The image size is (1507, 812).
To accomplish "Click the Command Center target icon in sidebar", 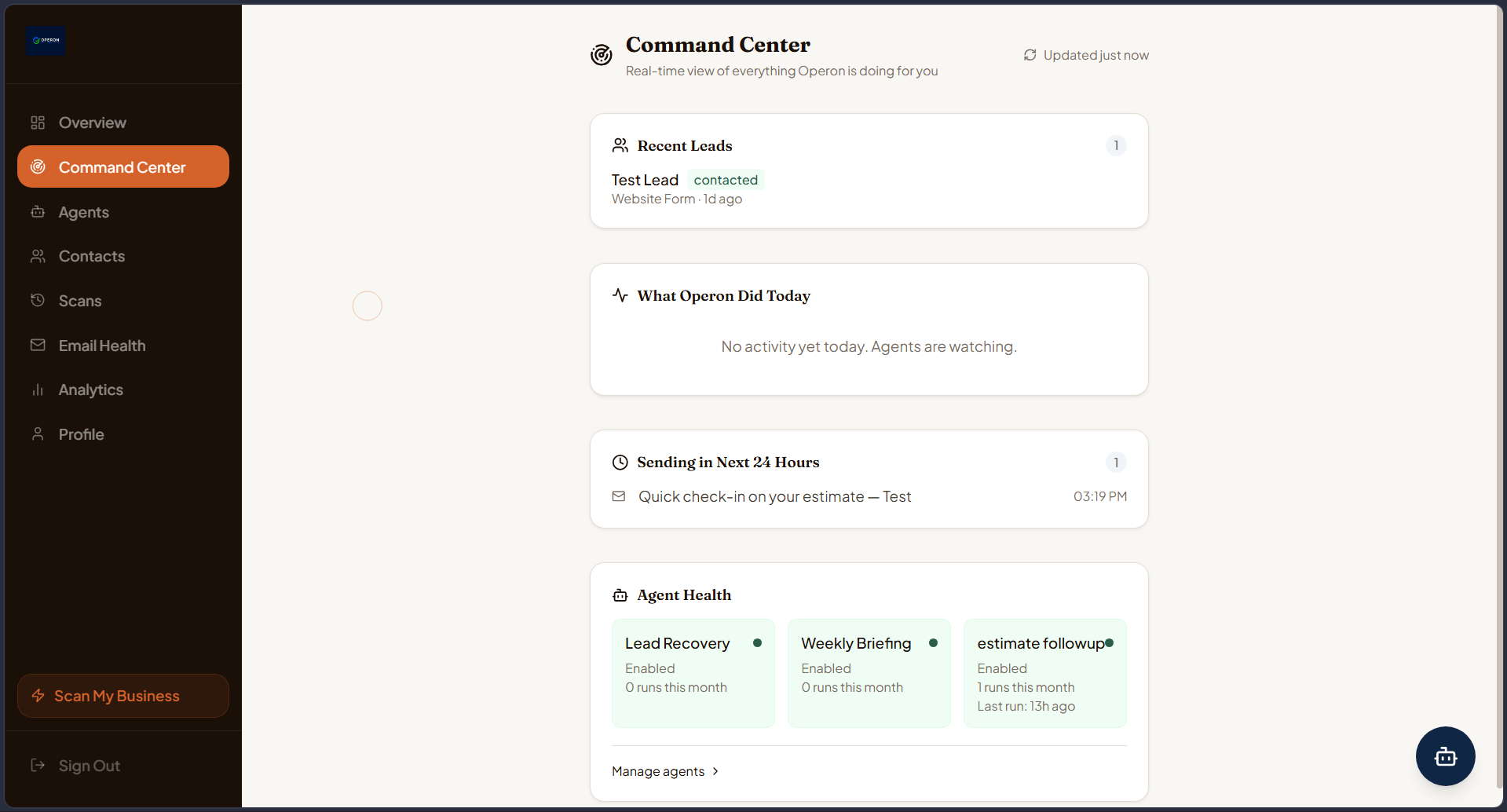I will tap(38, 166).
